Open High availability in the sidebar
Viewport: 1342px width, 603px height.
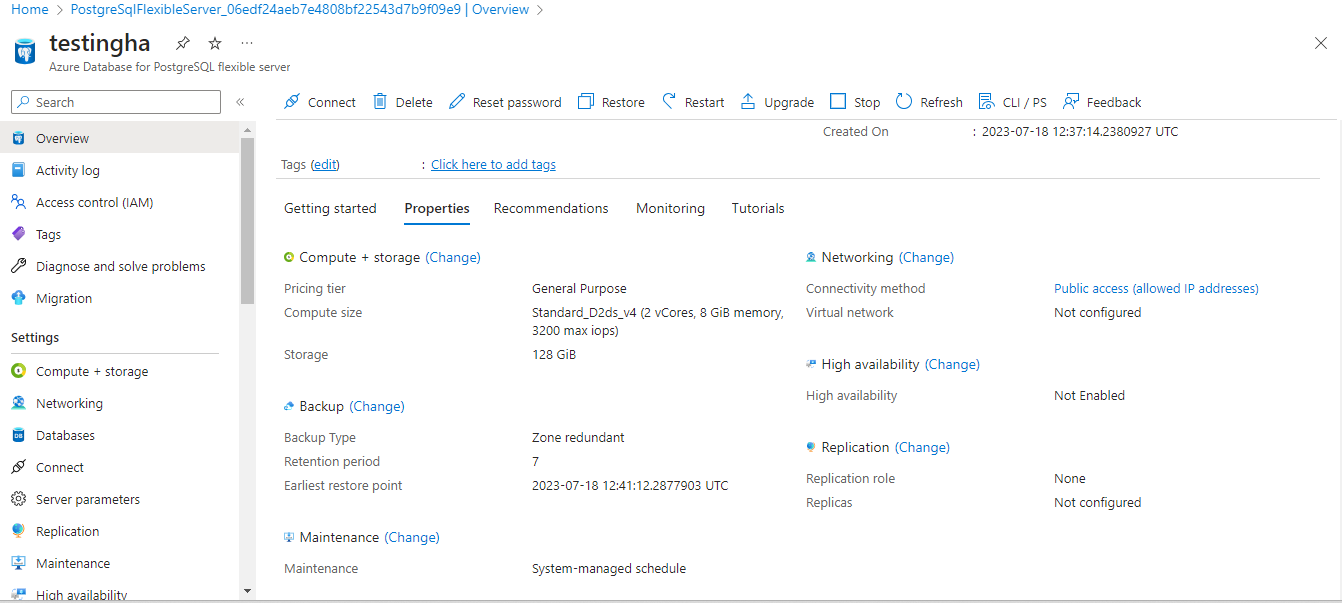(x=81, y=595)
